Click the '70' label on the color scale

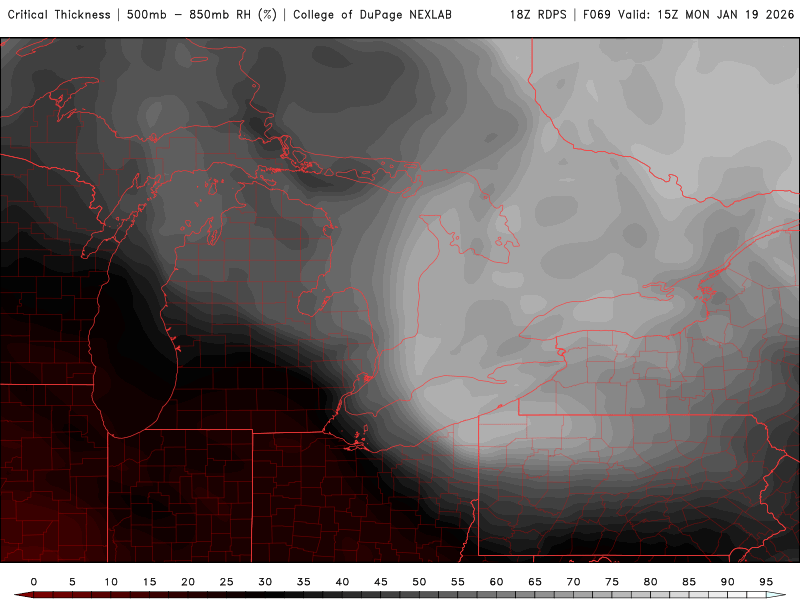pyautogui.click(x=573, y=582)
